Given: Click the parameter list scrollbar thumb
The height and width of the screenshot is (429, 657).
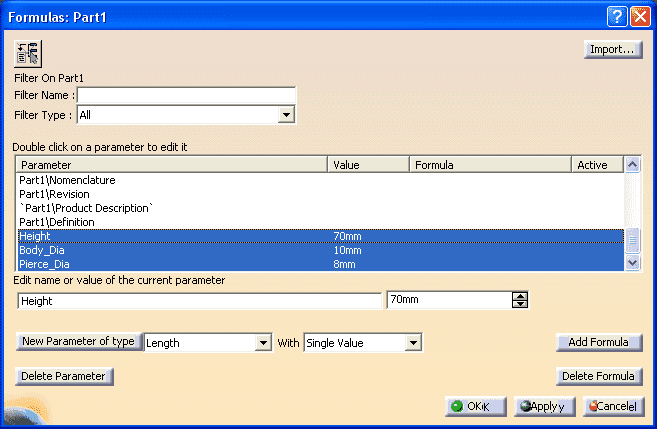Looking at the screenshot, I should click(632, 240).
